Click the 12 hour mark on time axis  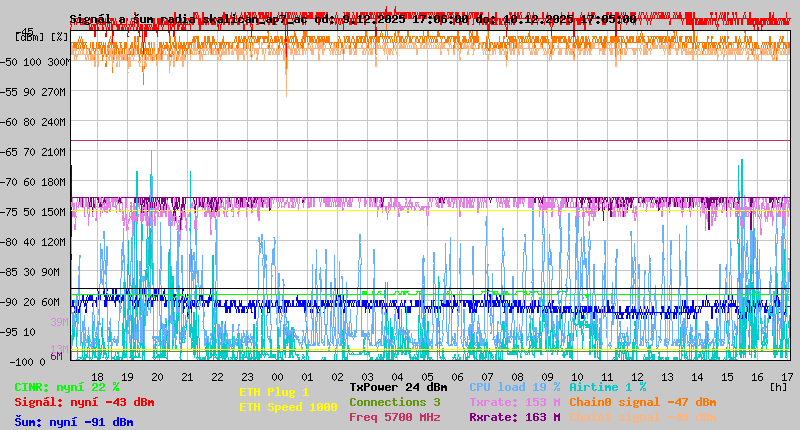point(638,377)
